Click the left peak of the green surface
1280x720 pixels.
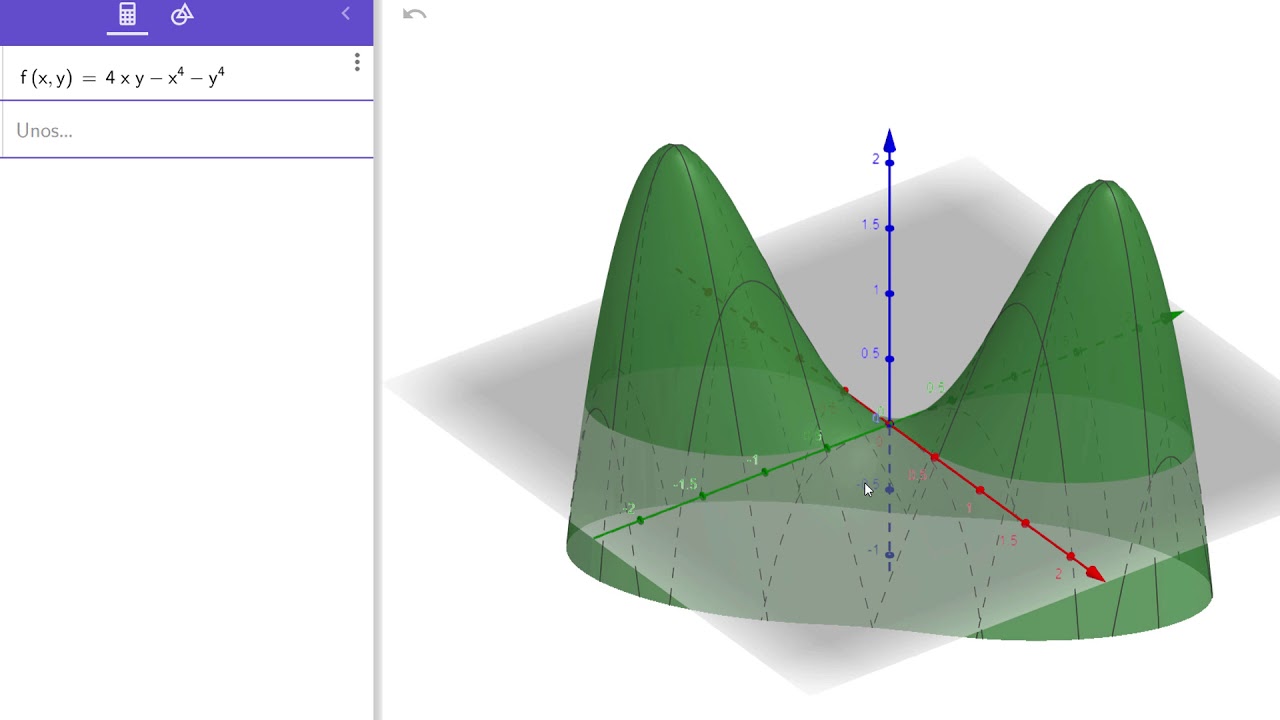(675, 150)
